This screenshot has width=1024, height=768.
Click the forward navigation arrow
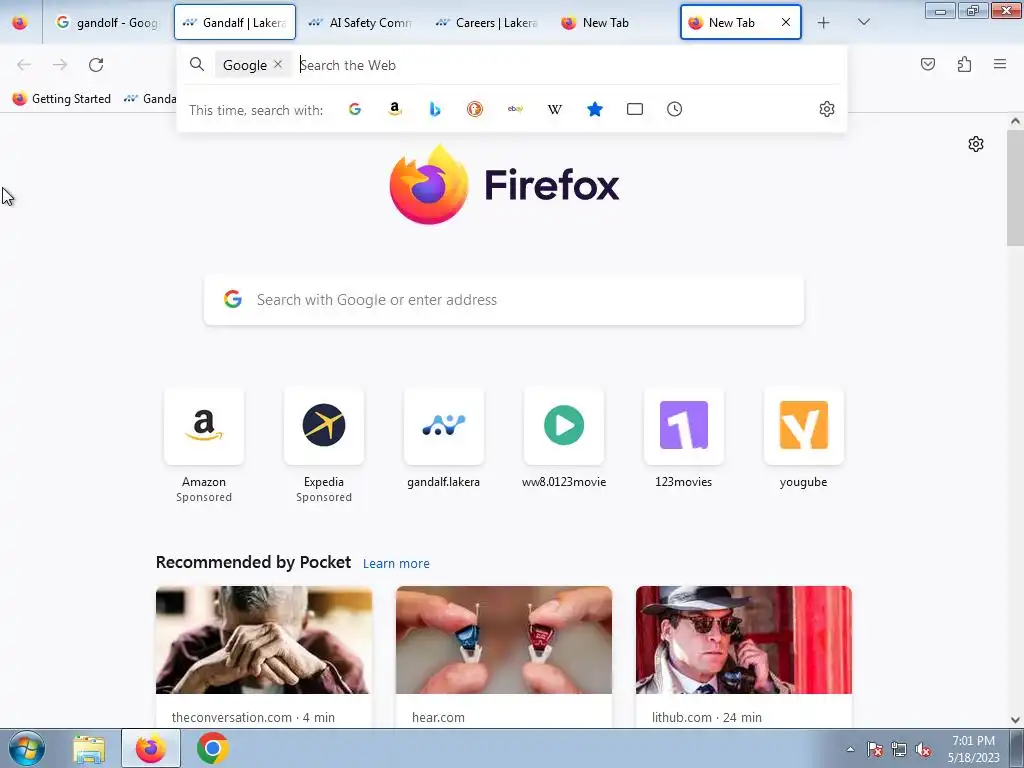pyautogui.click(x=60, y=65)
